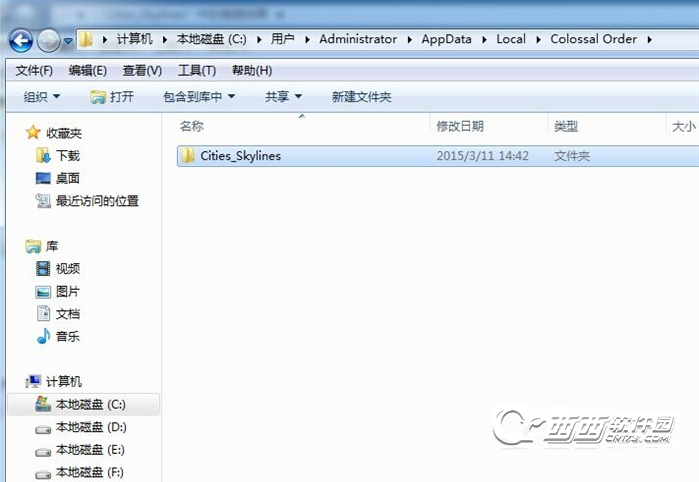The image size is (699, 482).
Task: Expand the arrow after Administrator breadcrumb
Action: (410, 40)
